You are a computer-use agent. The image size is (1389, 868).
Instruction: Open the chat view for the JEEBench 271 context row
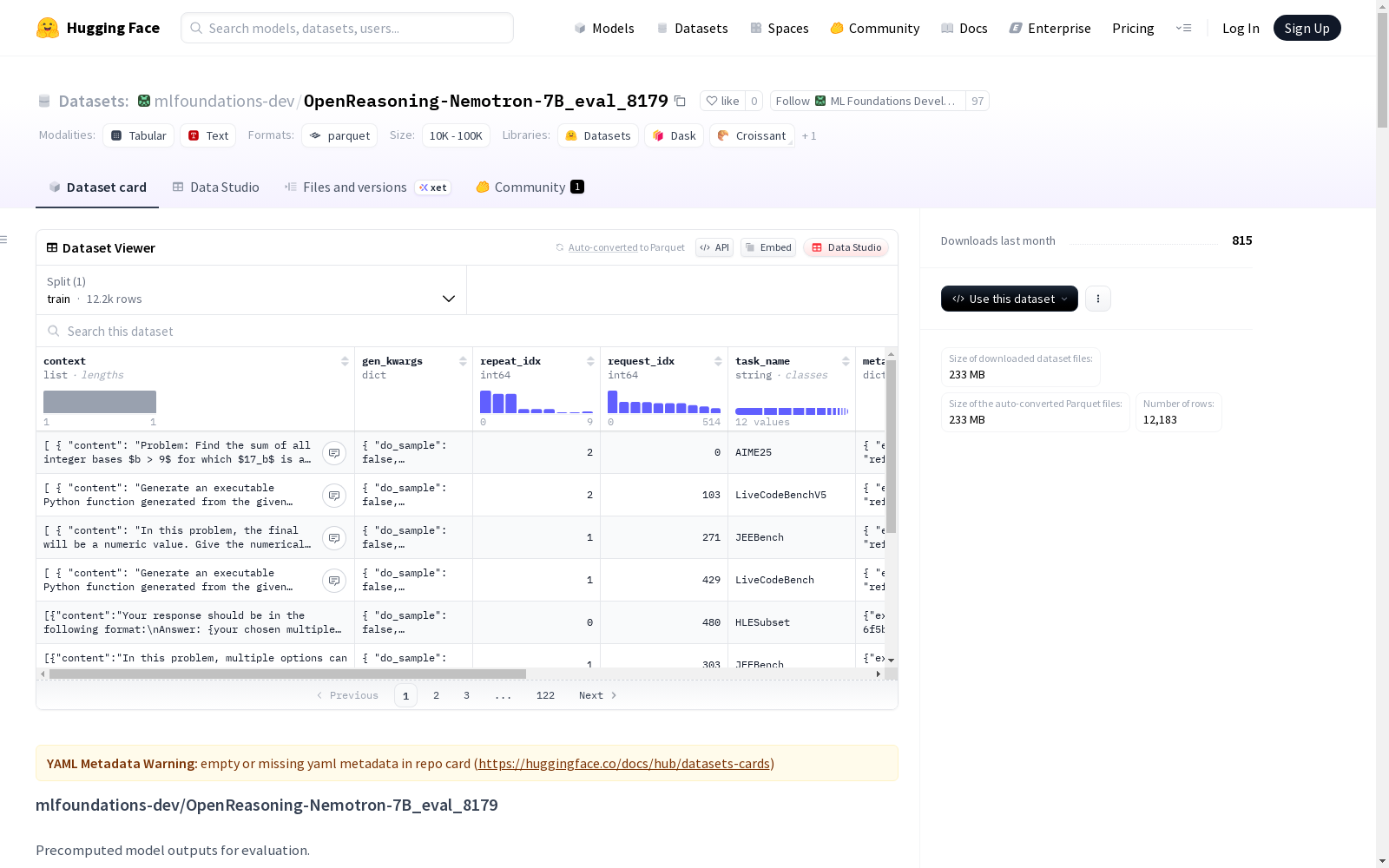pyautogui.click(x=334, y=538)
